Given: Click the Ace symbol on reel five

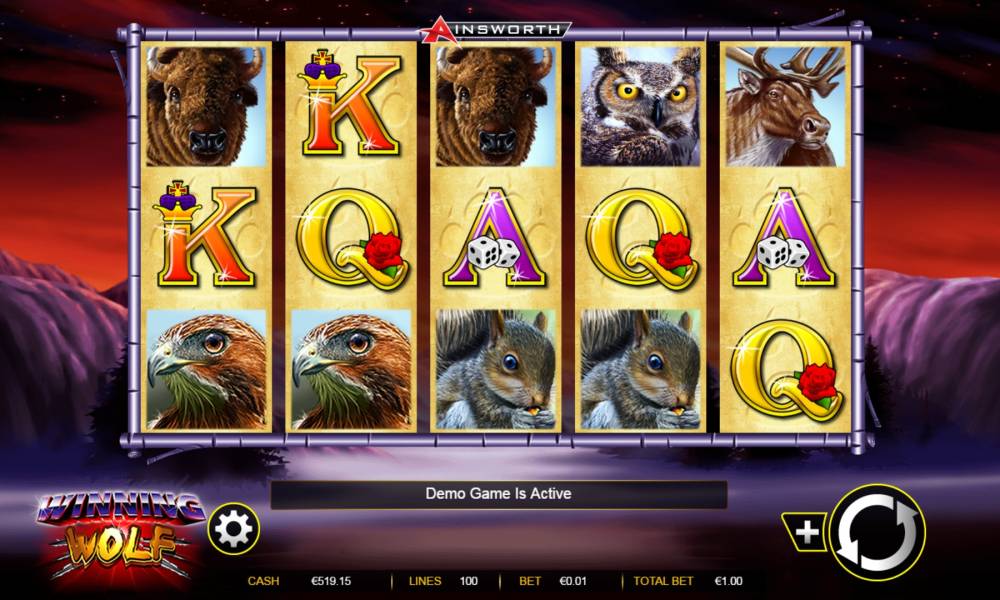Looking at the screenshot, I should [785, 237].
